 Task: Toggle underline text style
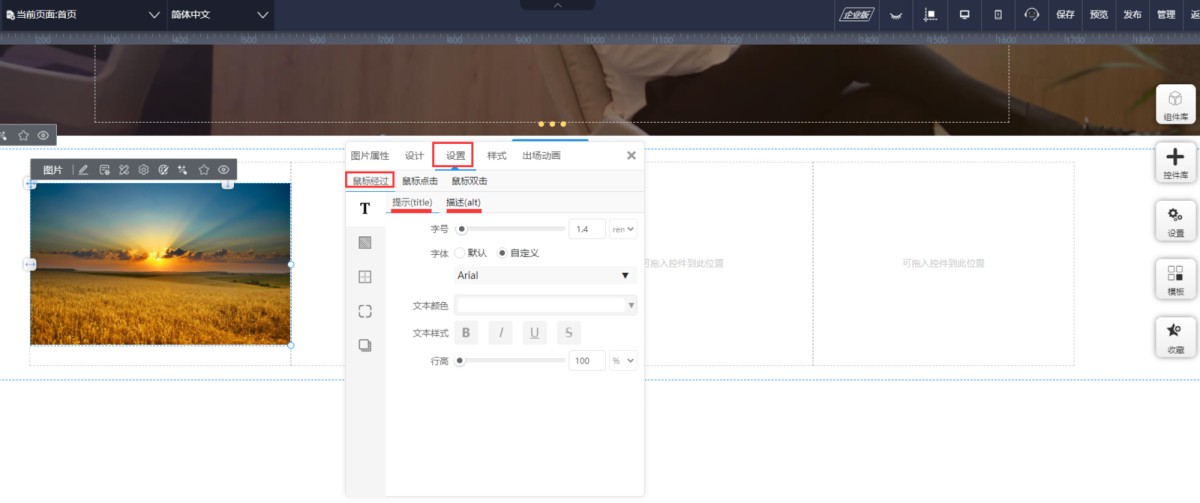click(x=535, y=333)
